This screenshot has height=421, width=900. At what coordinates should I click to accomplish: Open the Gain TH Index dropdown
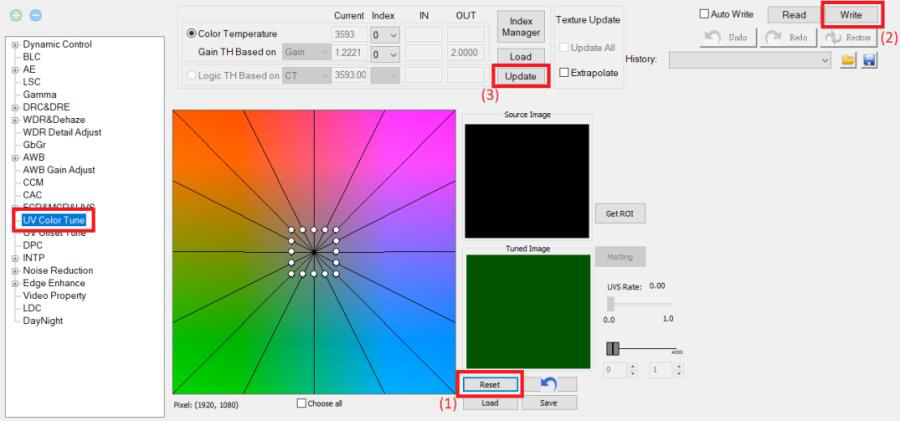pos(385,54)
